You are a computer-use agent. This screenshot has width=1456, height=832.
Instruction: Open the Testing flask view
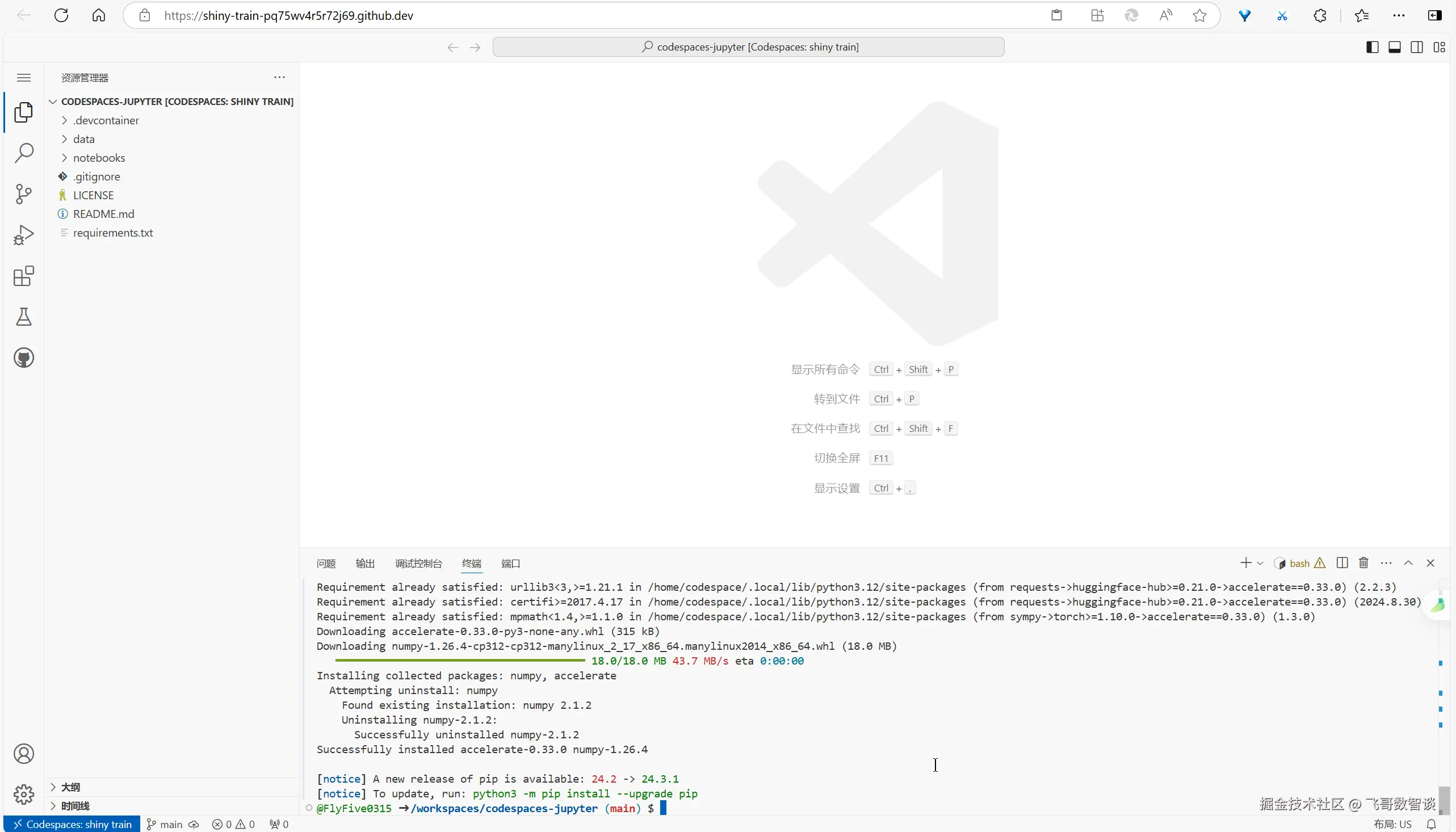[23, 317]
